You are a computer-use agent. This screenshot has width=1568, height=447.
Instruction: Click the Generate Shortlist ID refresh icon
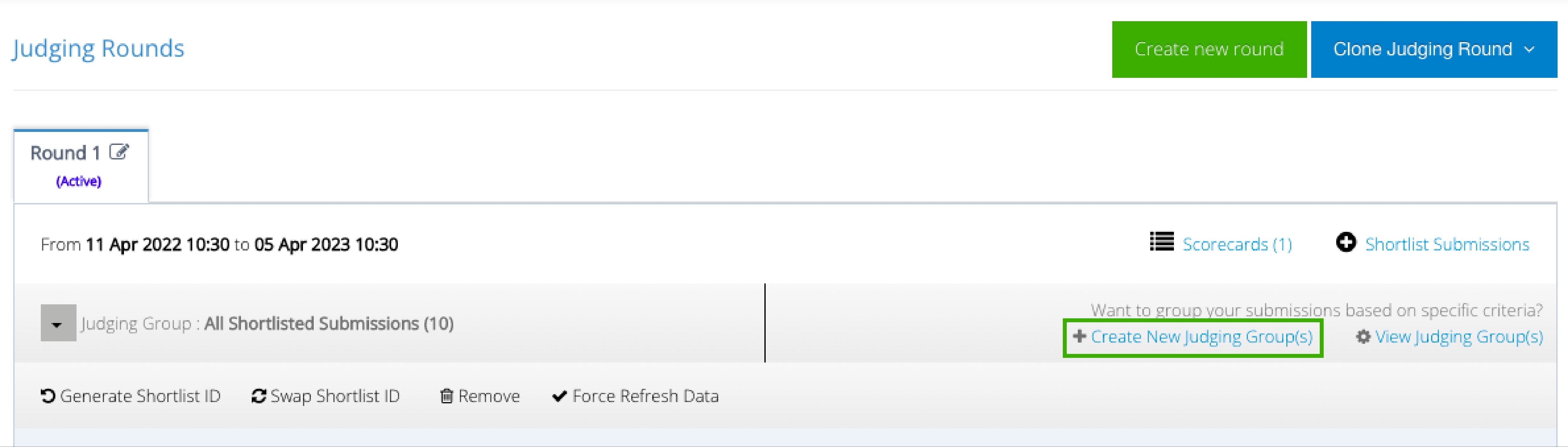pos(48,396)
